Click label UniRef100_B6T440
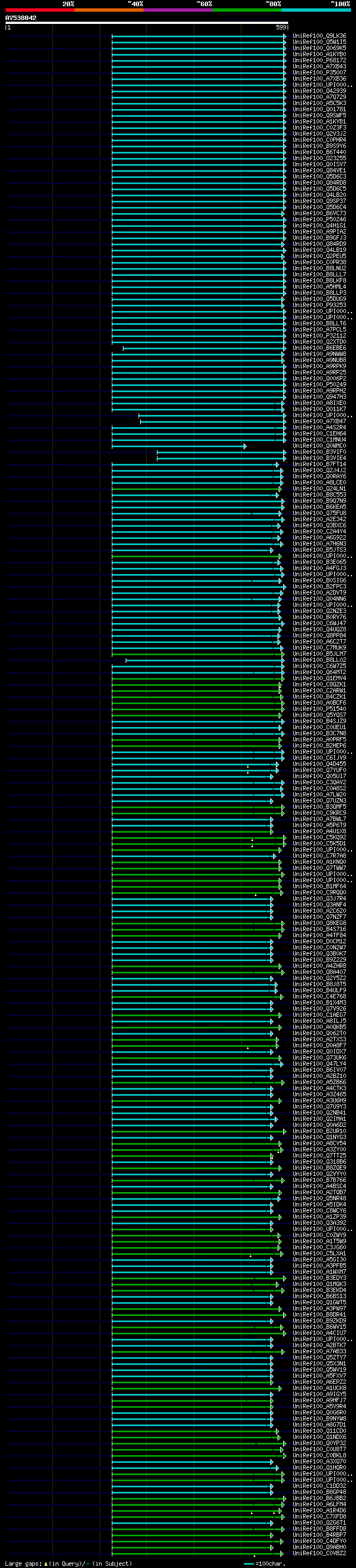The image size is (356, 1568). [x=319, y=152]
